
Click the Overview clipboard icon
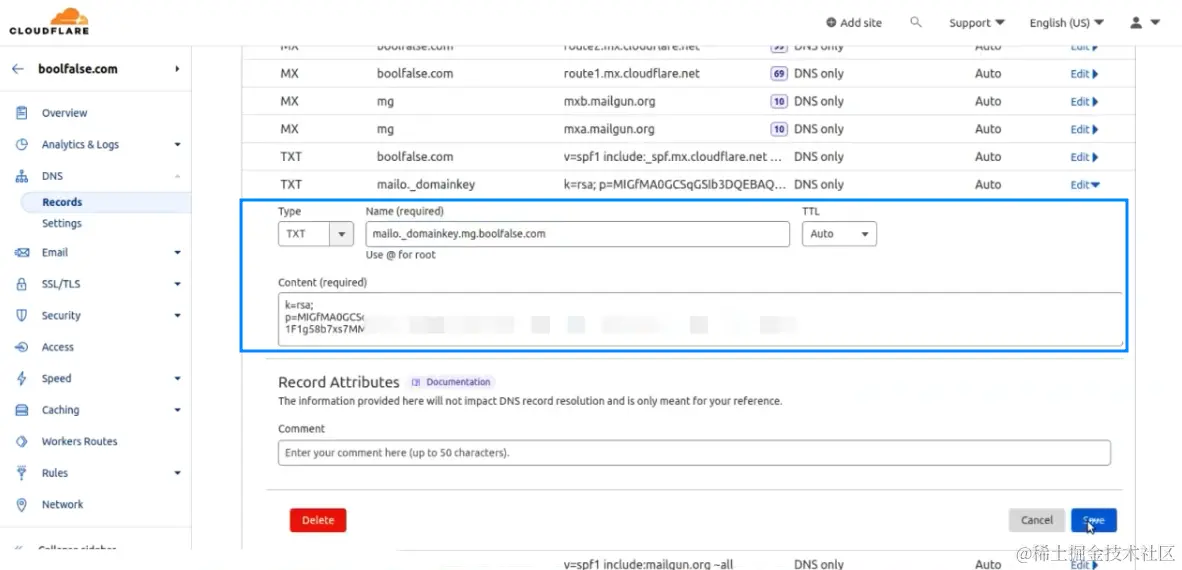pyautogui.click(x=22, y=113)
